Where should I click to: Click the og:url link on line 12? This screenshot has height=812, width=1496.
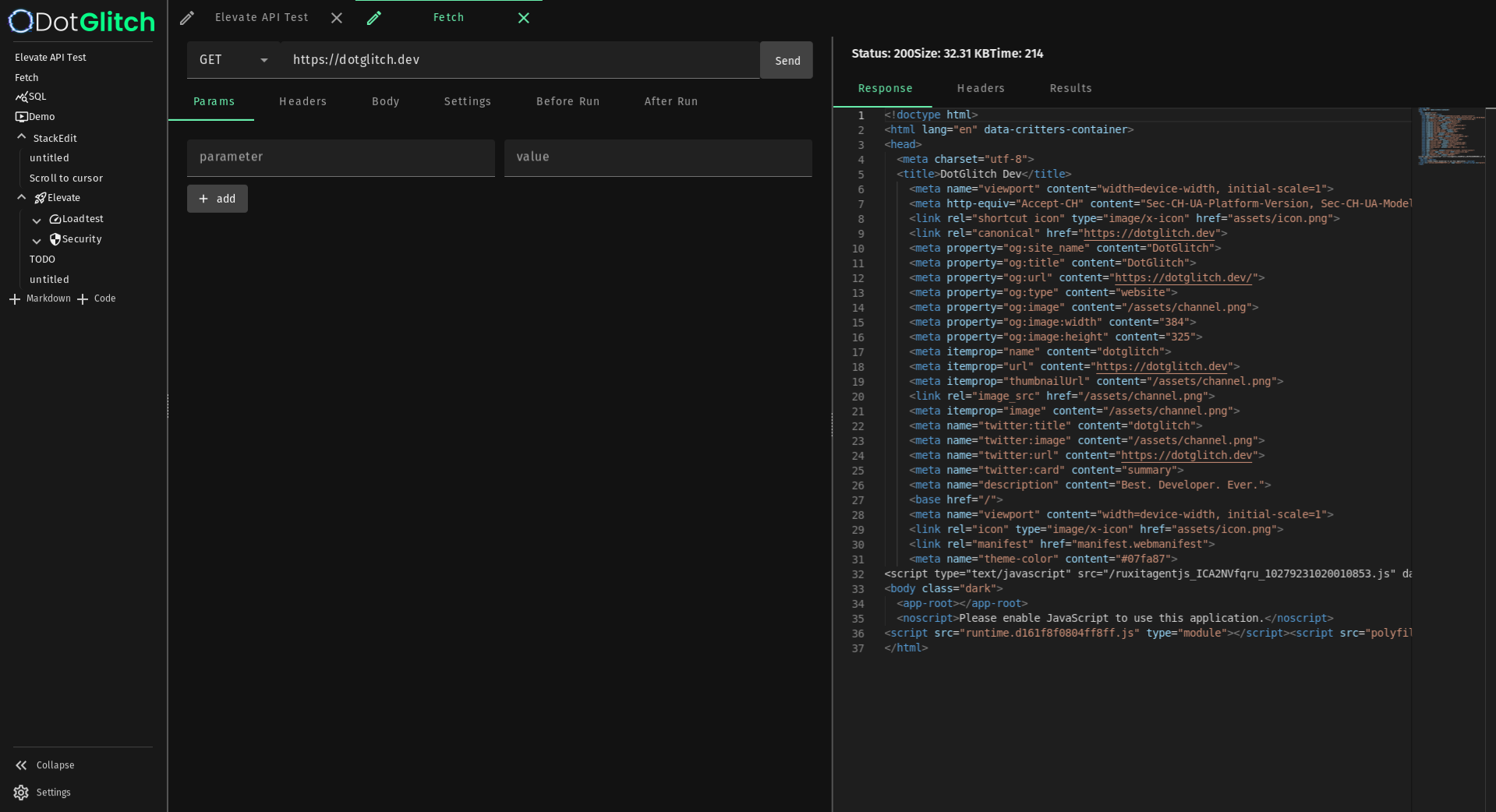[1183, 277]
